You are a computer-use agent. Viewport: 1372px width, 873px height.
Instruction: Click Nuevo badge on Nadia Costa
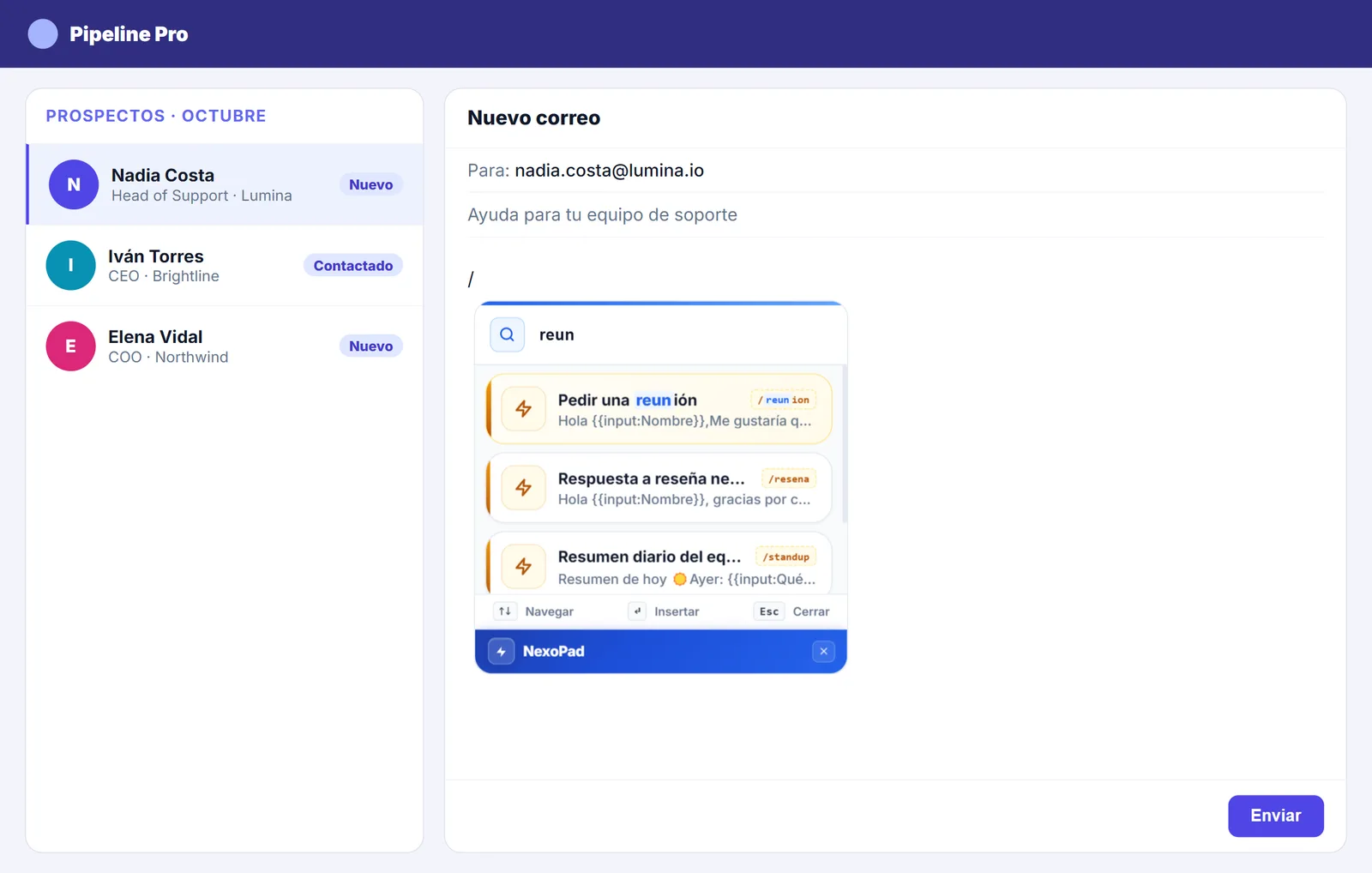tap(370, 184)
